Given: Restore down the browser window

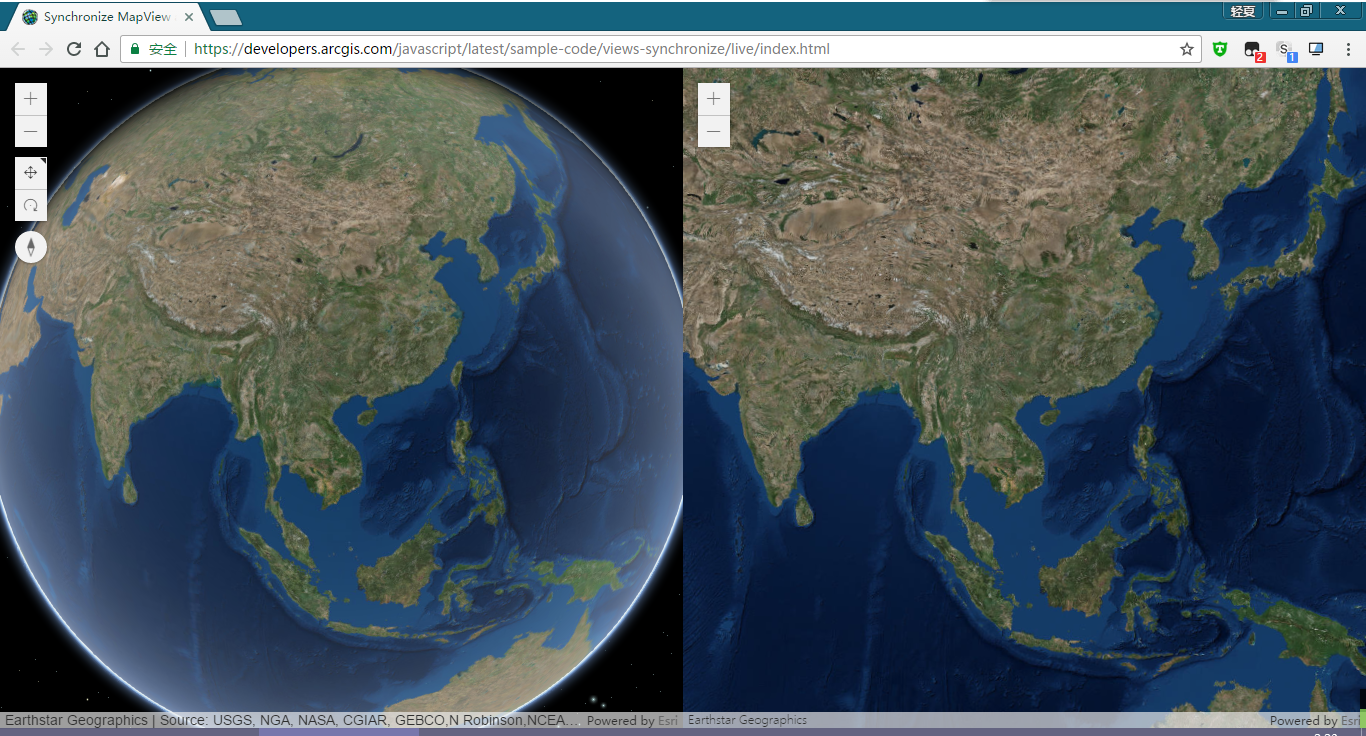Looking at the screenshot, I should pyautogui.click(x=1307, y=11).
